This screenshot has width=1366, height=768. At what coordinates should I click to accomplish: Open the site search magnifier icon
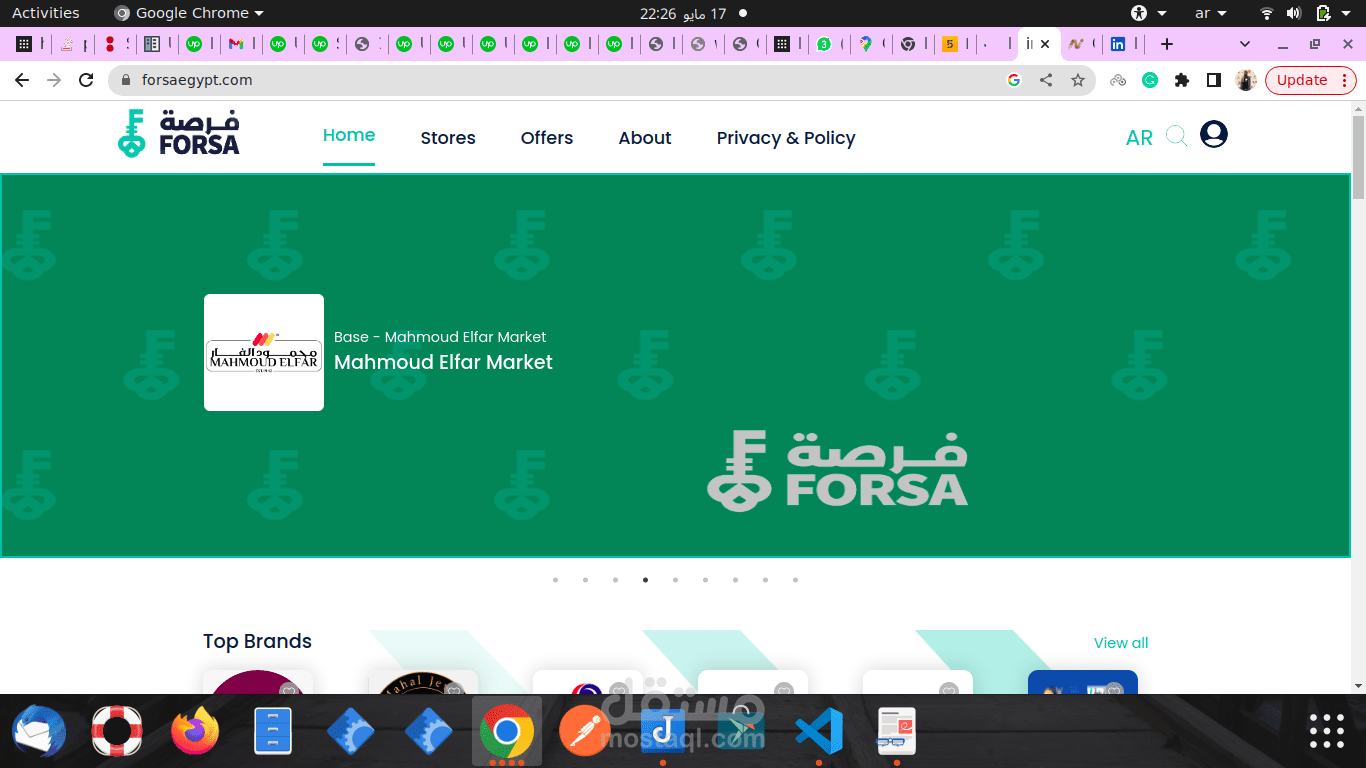(x=1176, y=136)
